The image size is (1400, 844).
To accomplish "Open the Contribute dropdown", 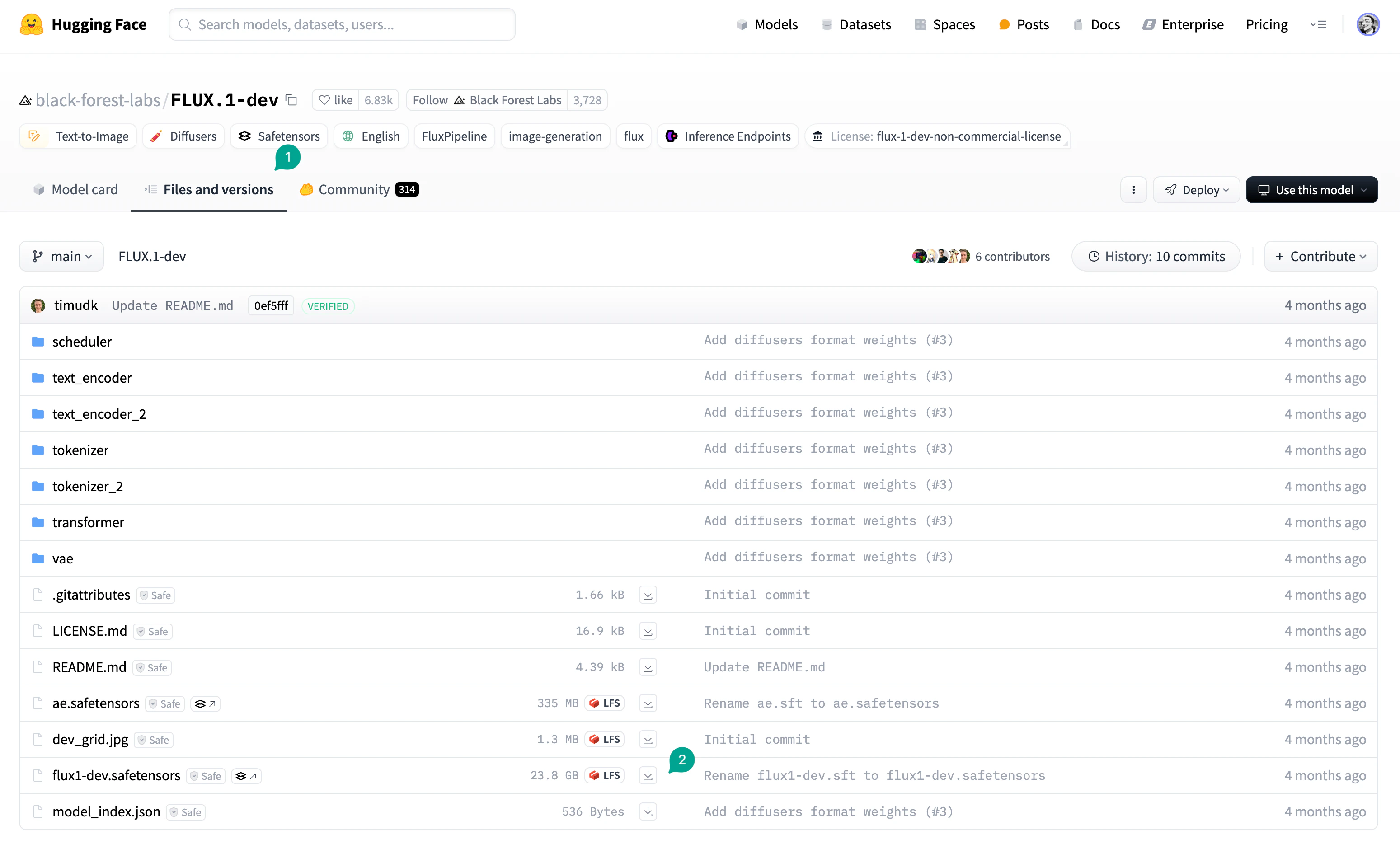I will click(x=1320, y=256).
